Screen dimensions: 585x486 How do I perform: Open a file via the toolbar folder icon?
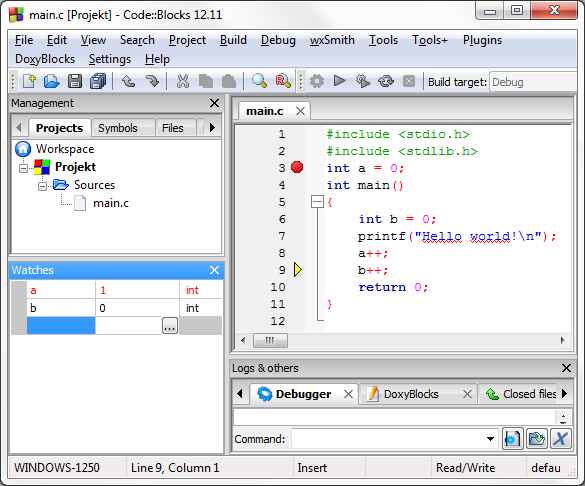(x=51, y=81)
